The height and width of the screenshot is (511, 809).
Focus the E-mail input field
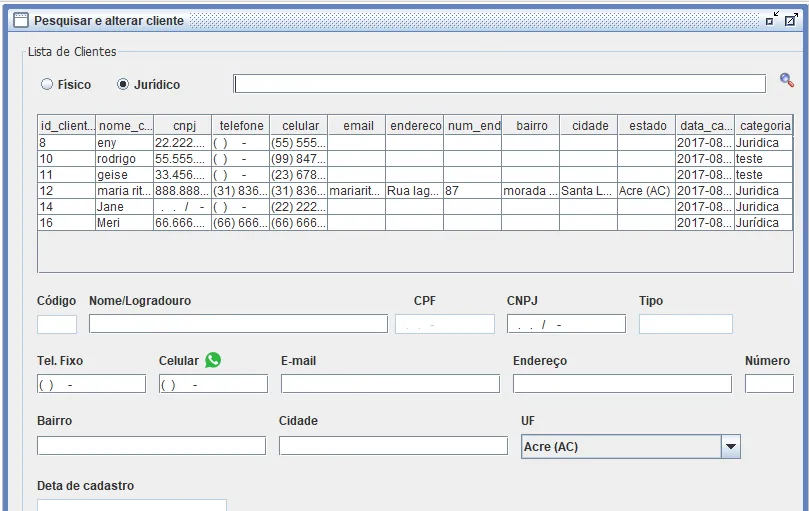coord(390,384)
